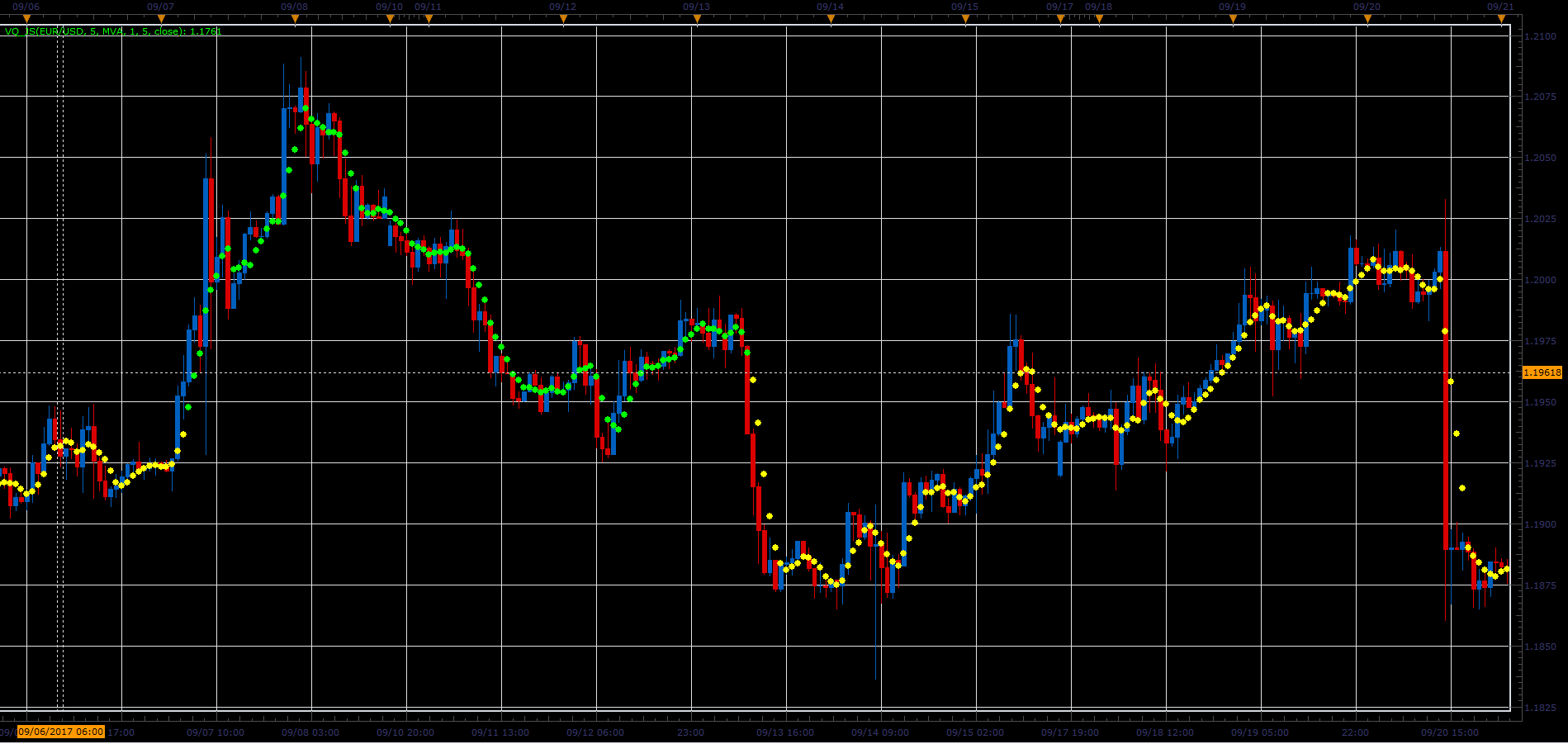Screen dimensions: 1568x744
Task: Select the 09/13 16:00 time axis label
Action: tap(785, 732)
